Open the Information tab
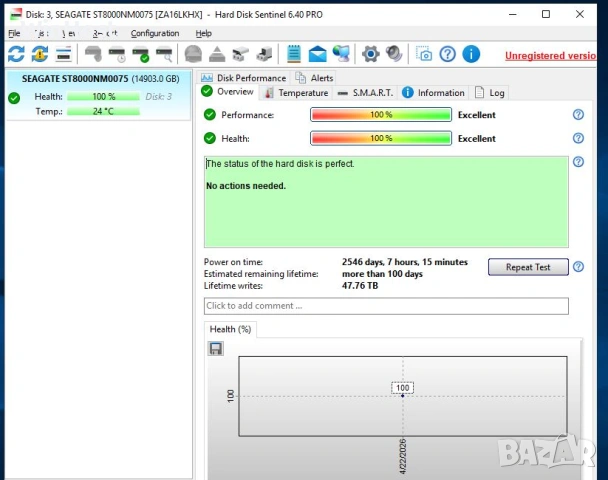 (x=434, y=93)
